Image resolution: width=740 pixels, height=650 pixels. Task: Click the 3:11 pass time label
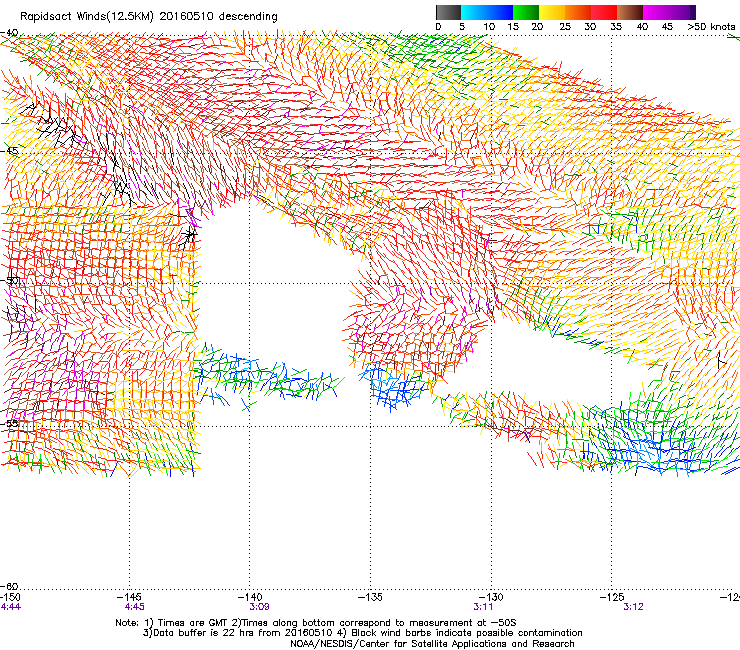(483, 607)
